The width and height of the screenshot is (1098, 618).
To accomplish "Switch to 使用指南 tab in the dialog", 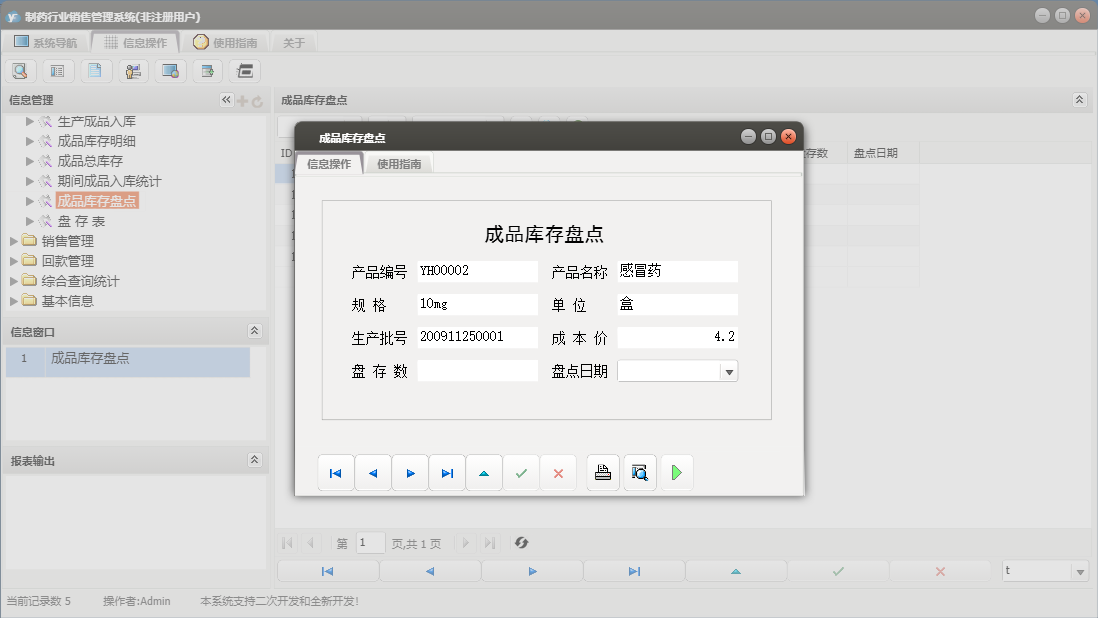I will tap(399, 164).
